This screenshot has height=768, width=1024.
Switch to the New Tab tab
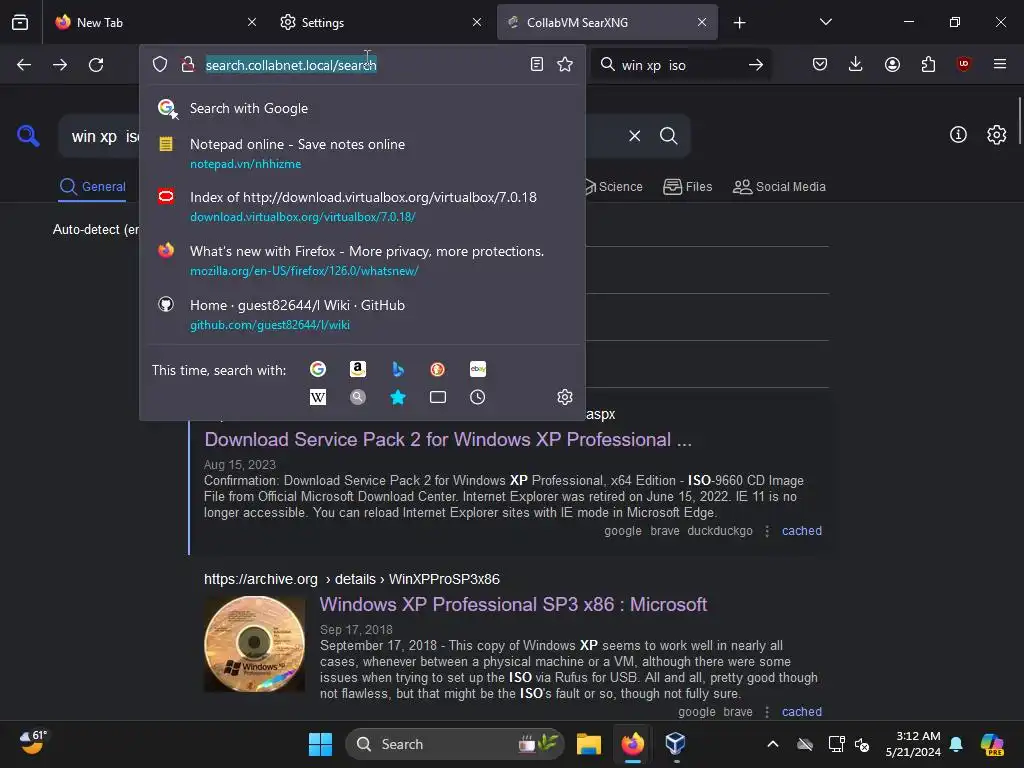pos(153,22)
